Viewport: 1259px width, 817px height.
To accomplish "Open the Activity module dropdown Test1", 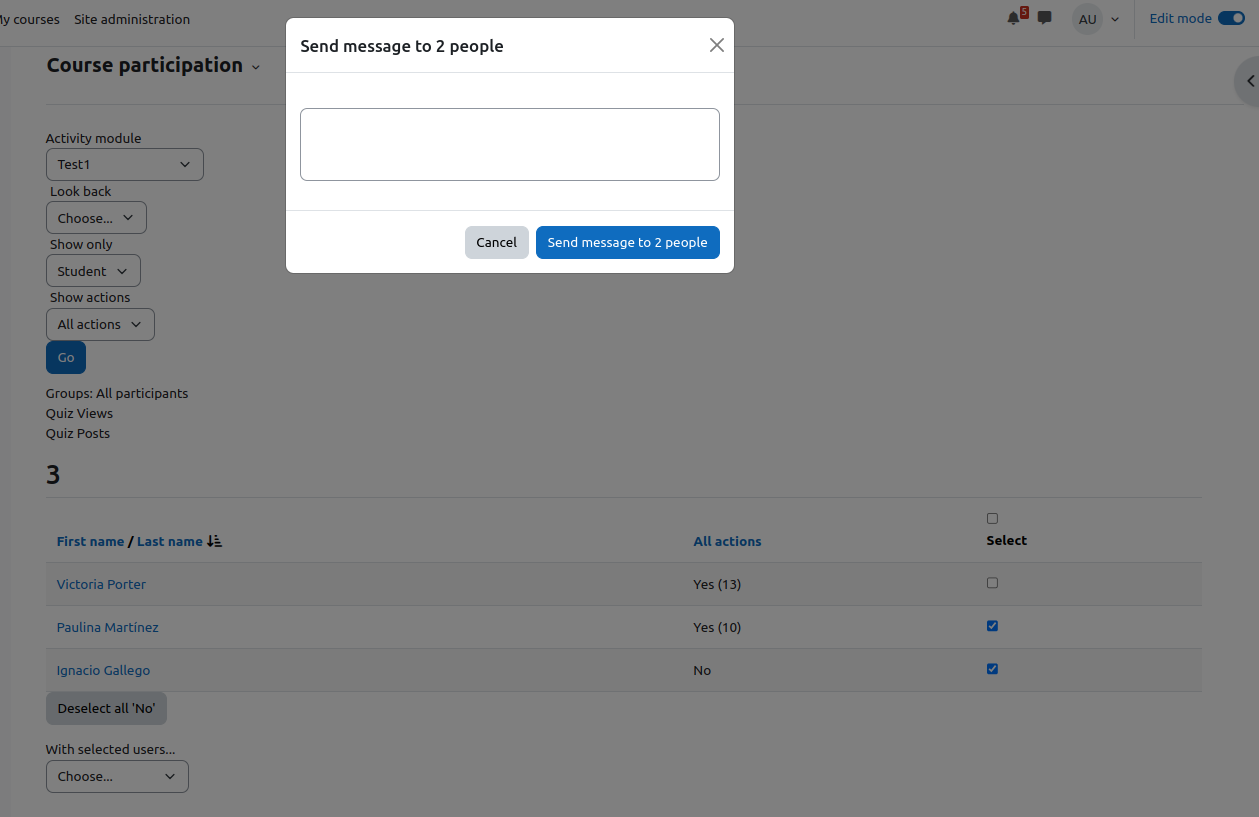I will click(x=125, y=164).
